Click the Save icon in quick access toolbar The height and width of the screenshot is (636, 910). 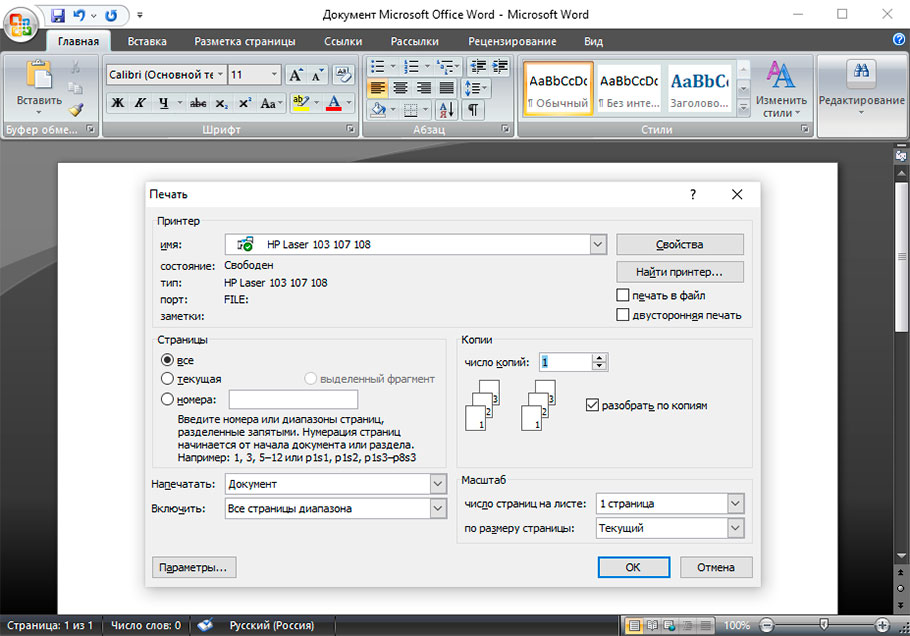pos(57,16)
